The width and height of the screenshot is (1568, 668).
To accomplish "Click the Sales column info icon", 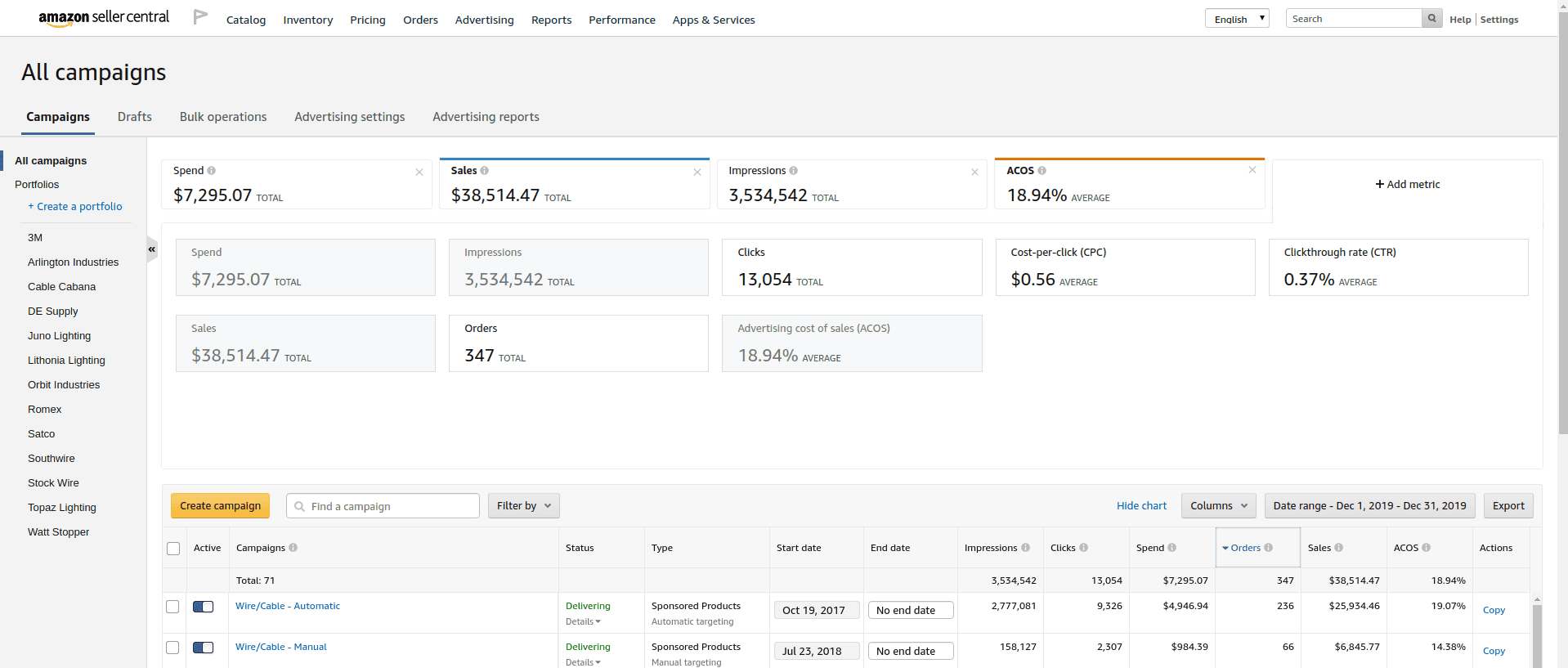I will (x=1339, y=548).
